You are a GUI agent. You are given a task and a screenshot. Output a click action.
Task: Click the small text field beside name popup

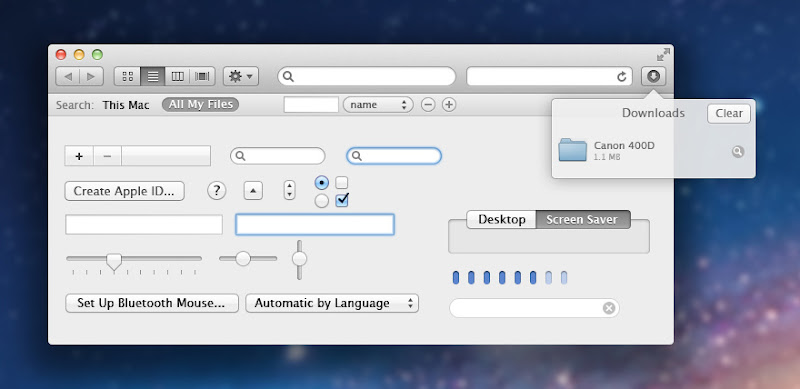coord(311,105)
